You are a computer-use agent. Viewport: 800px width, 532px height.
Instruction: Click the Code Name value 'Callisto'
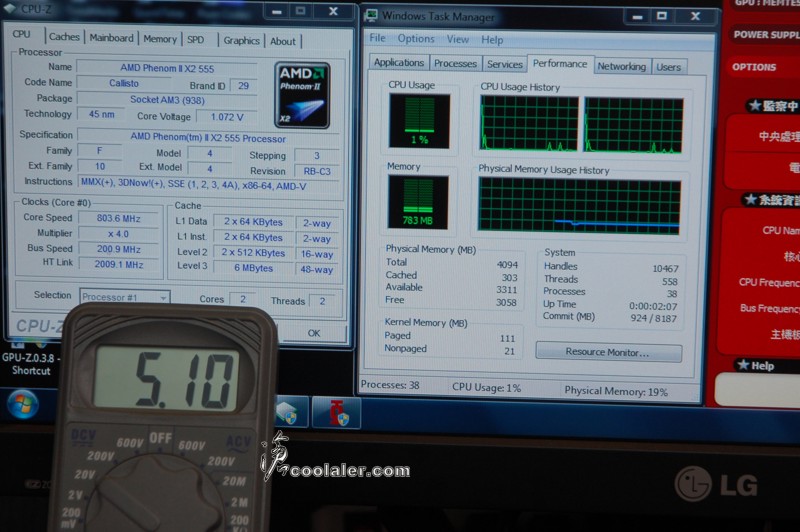coord(124,83)
